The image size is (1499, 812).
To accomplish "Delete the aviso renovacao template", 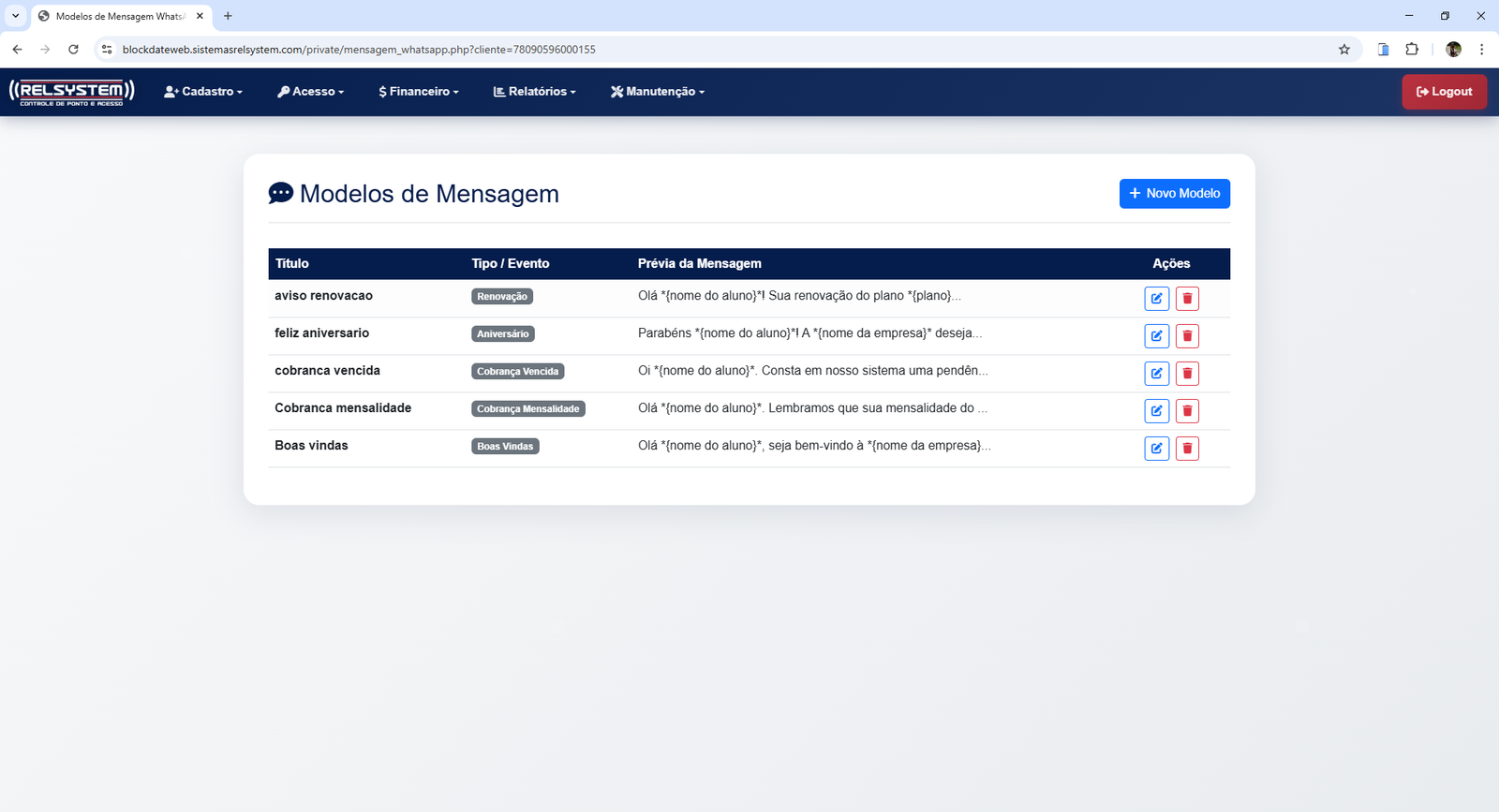I will [1187, 299].
